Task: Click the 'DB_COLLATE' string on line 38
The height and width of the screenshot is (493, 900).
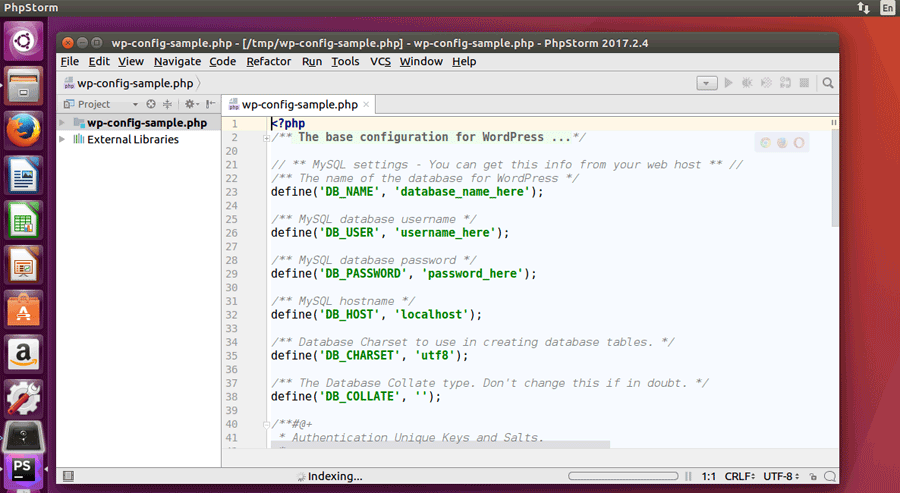Action: coord(359,397)
